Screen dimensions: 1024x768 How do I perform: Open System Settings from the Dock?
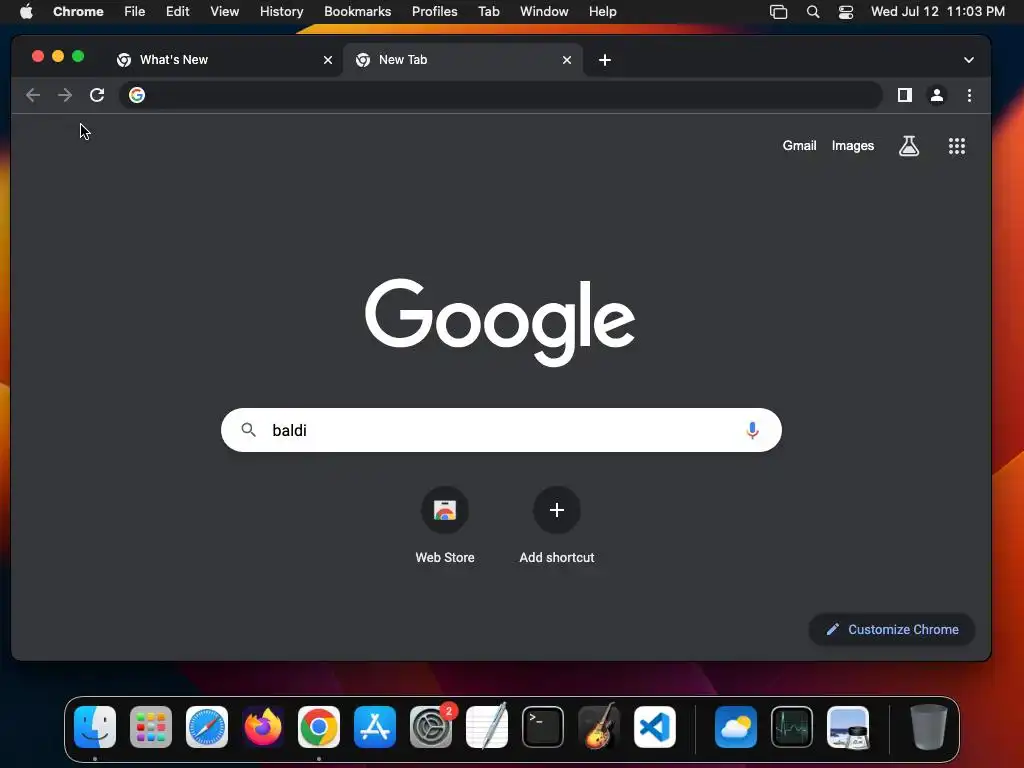(431, 727)
